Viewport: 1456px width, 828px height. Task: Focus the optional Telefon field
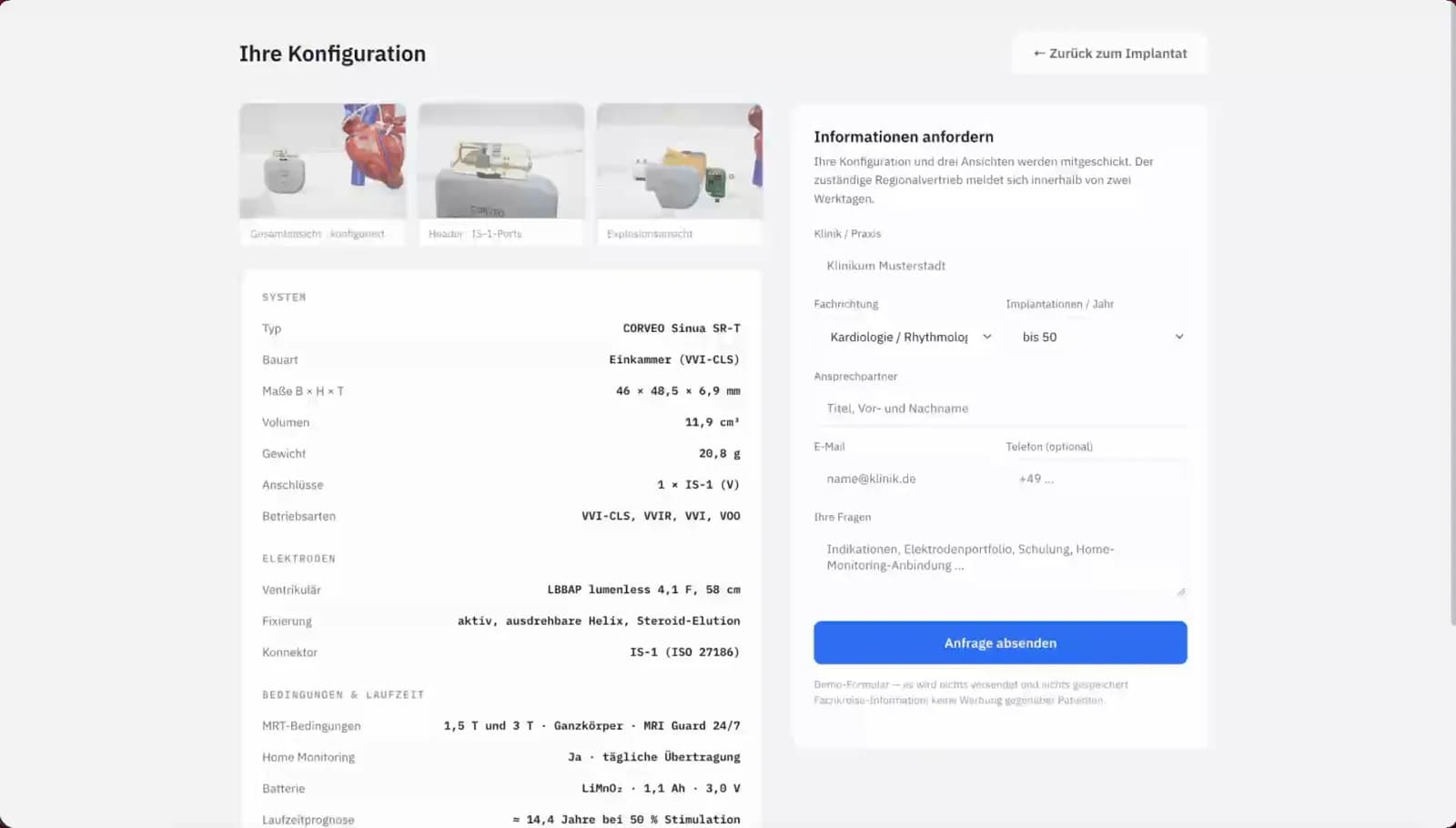pyautogui.click(x=1097, y=479)
